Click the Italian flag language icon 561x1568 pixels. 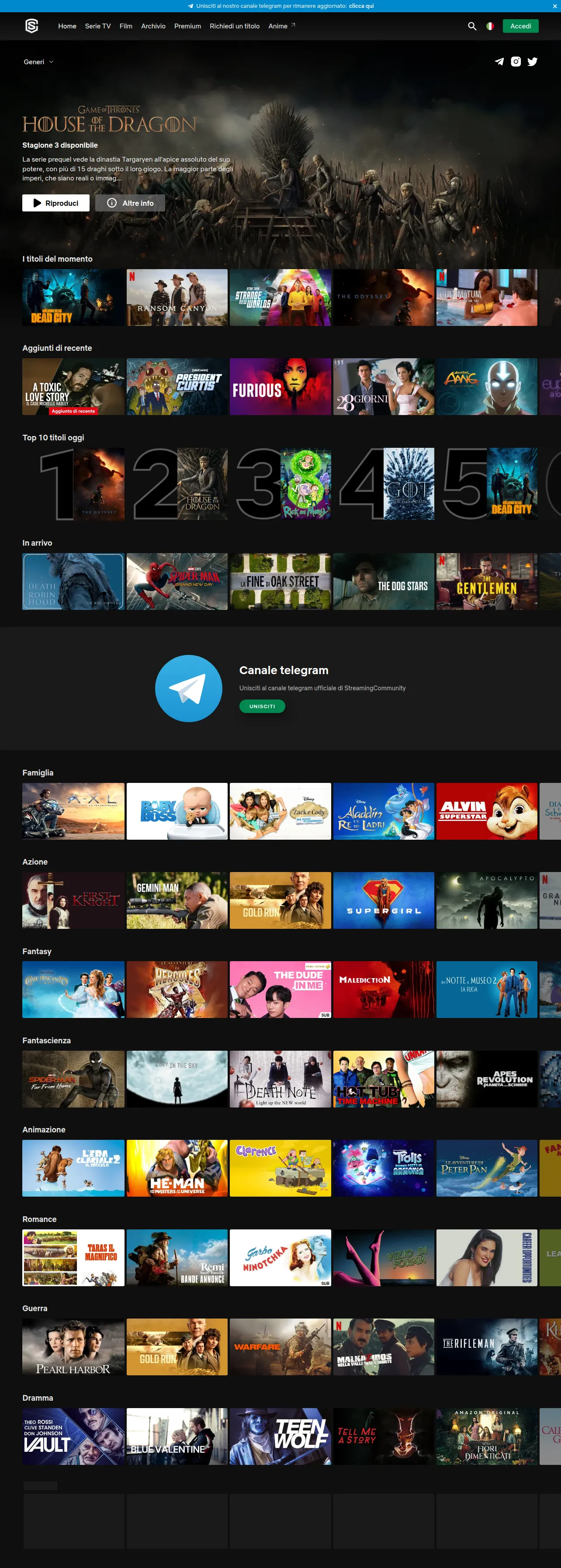tap(490, 26)
